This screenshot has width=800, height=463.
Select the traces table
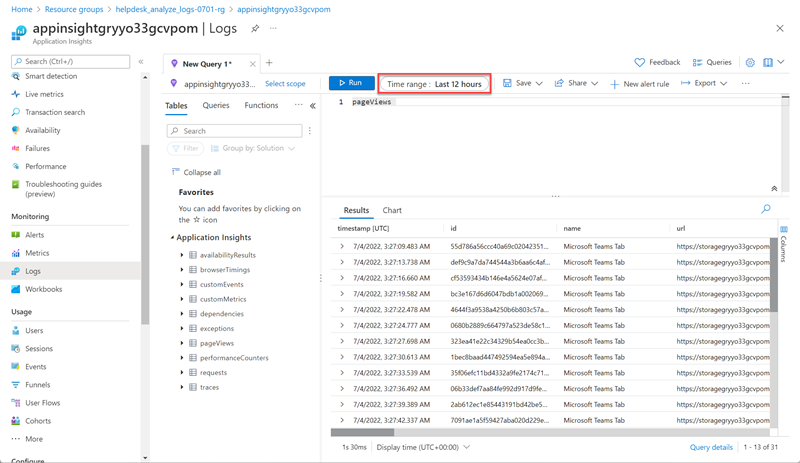click(x=209, y=387)
